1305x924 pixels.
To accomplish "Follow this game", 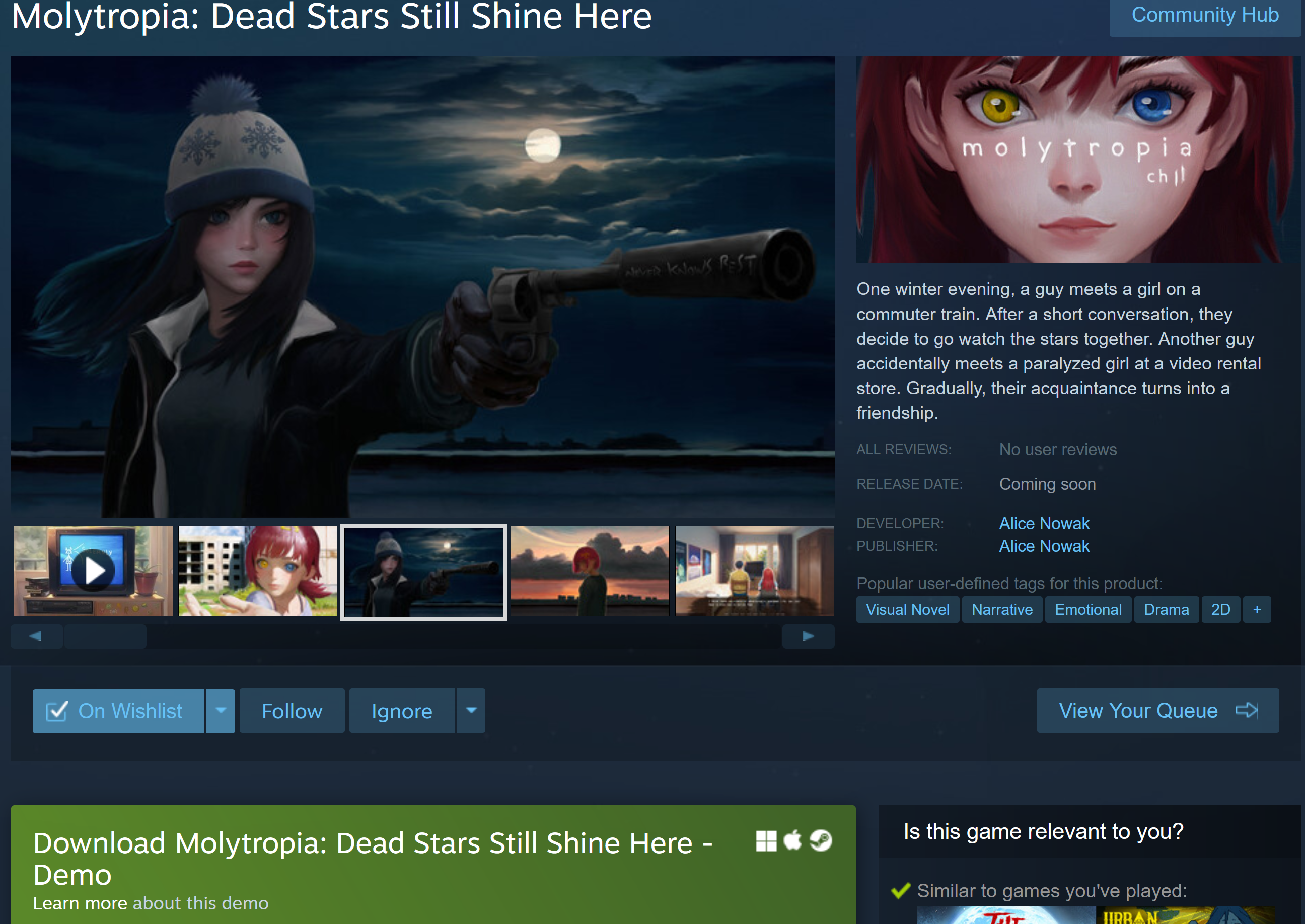I will point(292,711).
